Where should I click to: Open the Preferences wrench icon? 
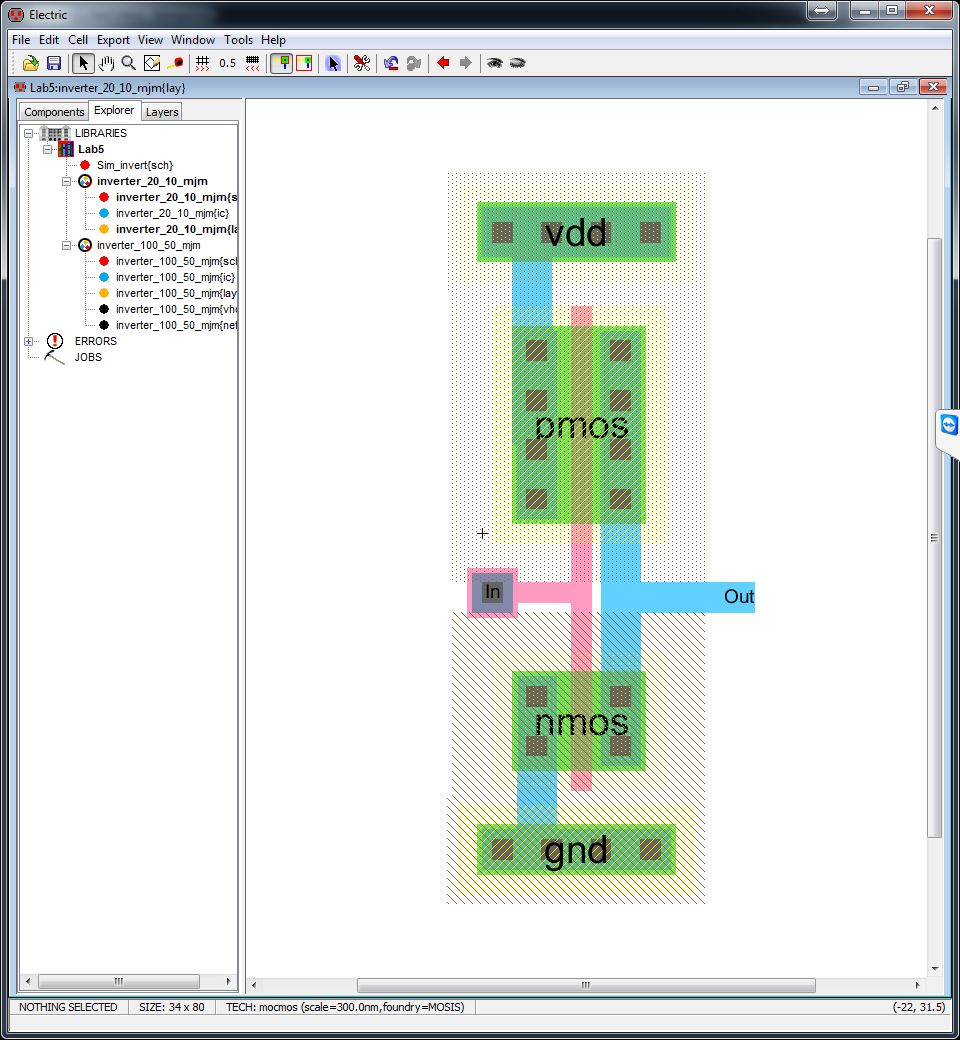361,62
